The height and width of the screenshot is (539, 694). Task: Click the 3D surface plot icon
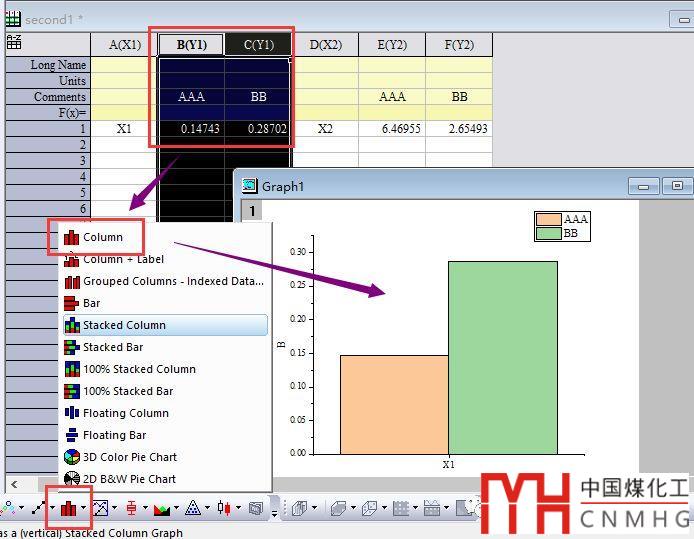point(339,508)
